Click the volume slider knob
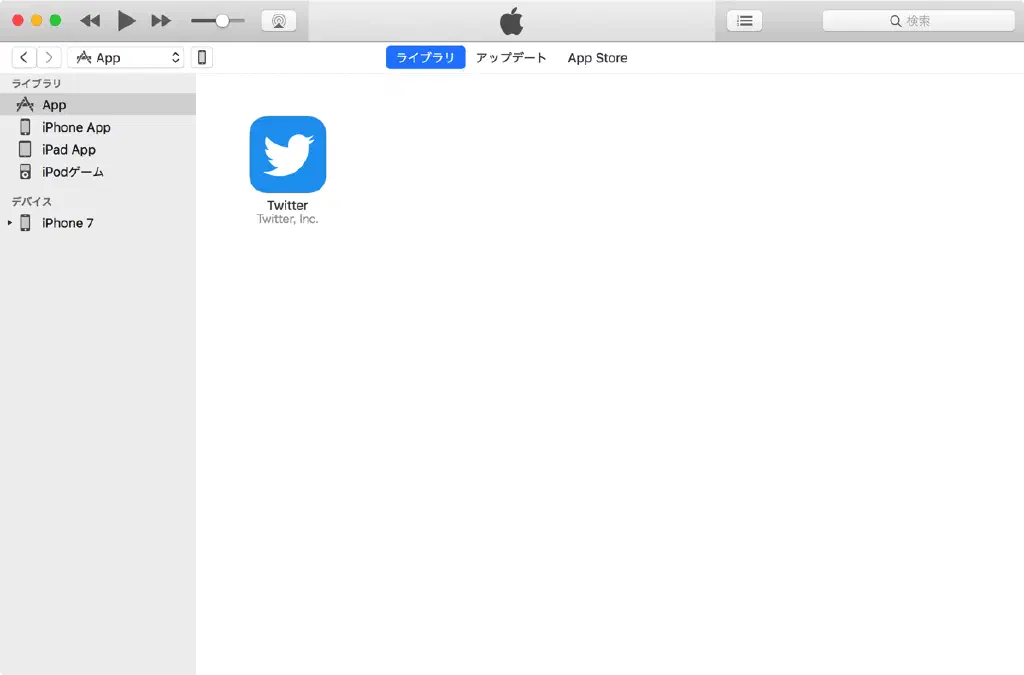 click(222, 21)
